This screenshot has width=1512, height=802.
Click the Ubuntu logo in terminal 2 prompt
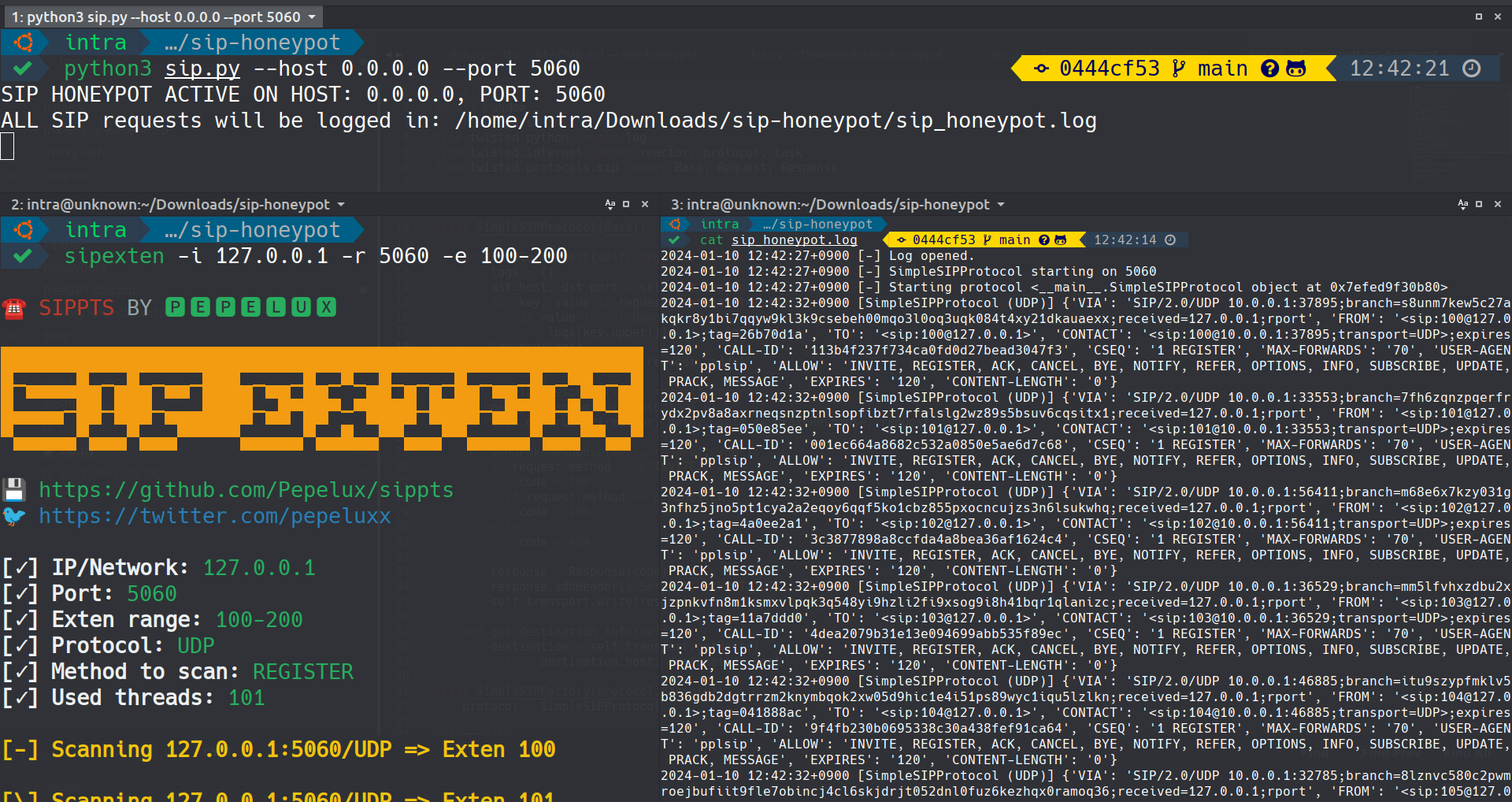[x=24, y=230]
